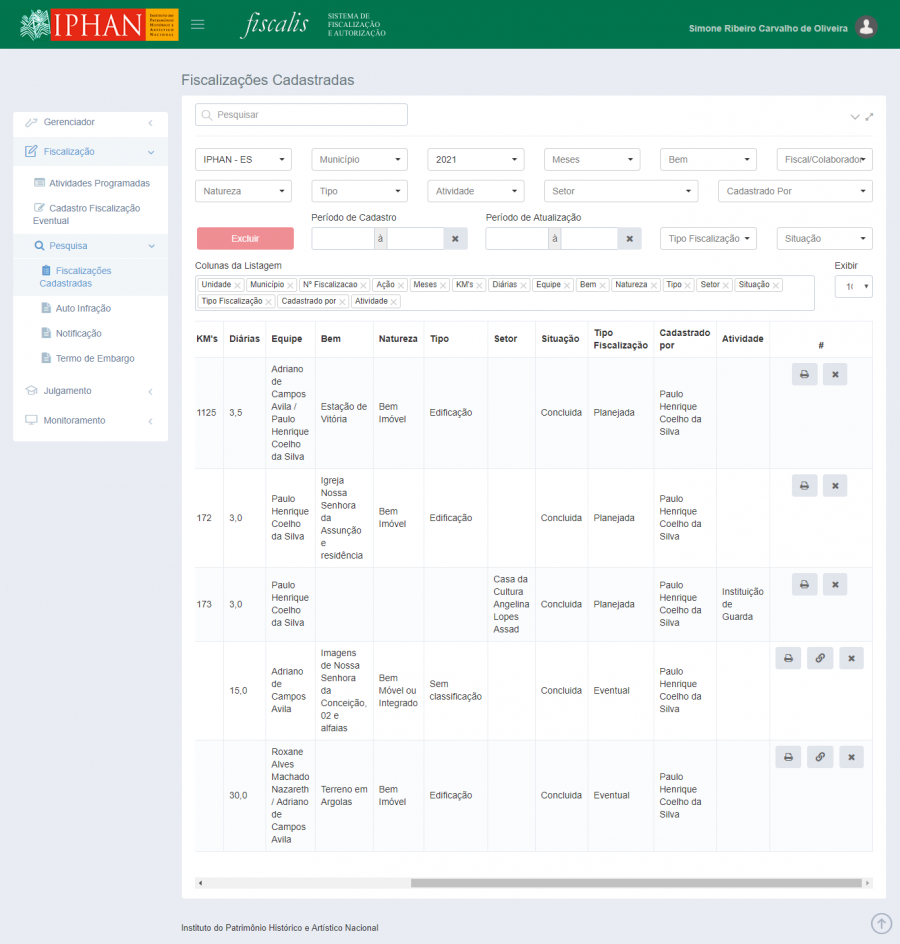Image resolution: width=900 pixels, height=944 pixels.
Task: Click the user profile avatar icon
Action: pos(866,28)
